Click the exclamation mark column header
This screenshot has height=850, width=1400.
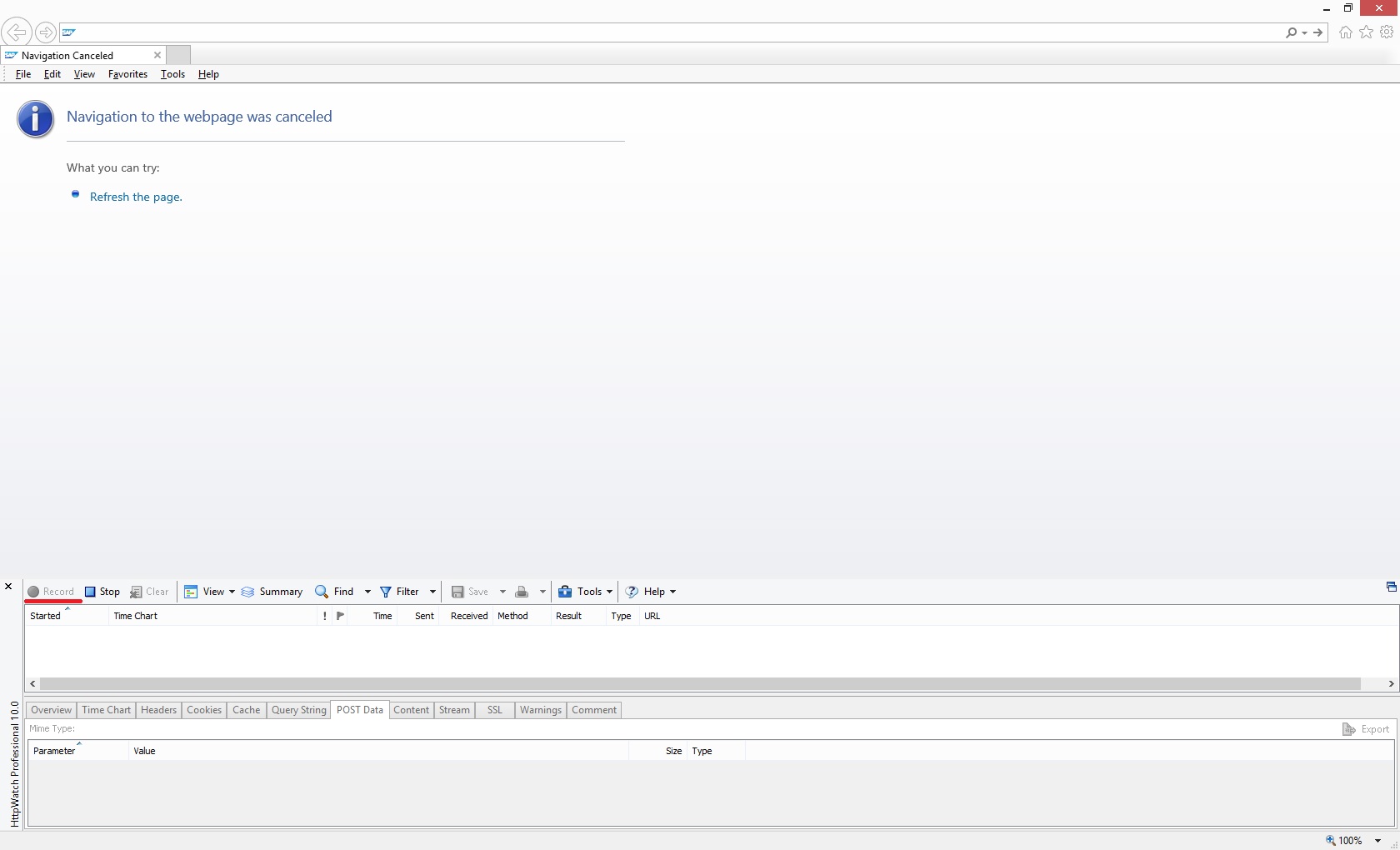click(x=325, y=616)
